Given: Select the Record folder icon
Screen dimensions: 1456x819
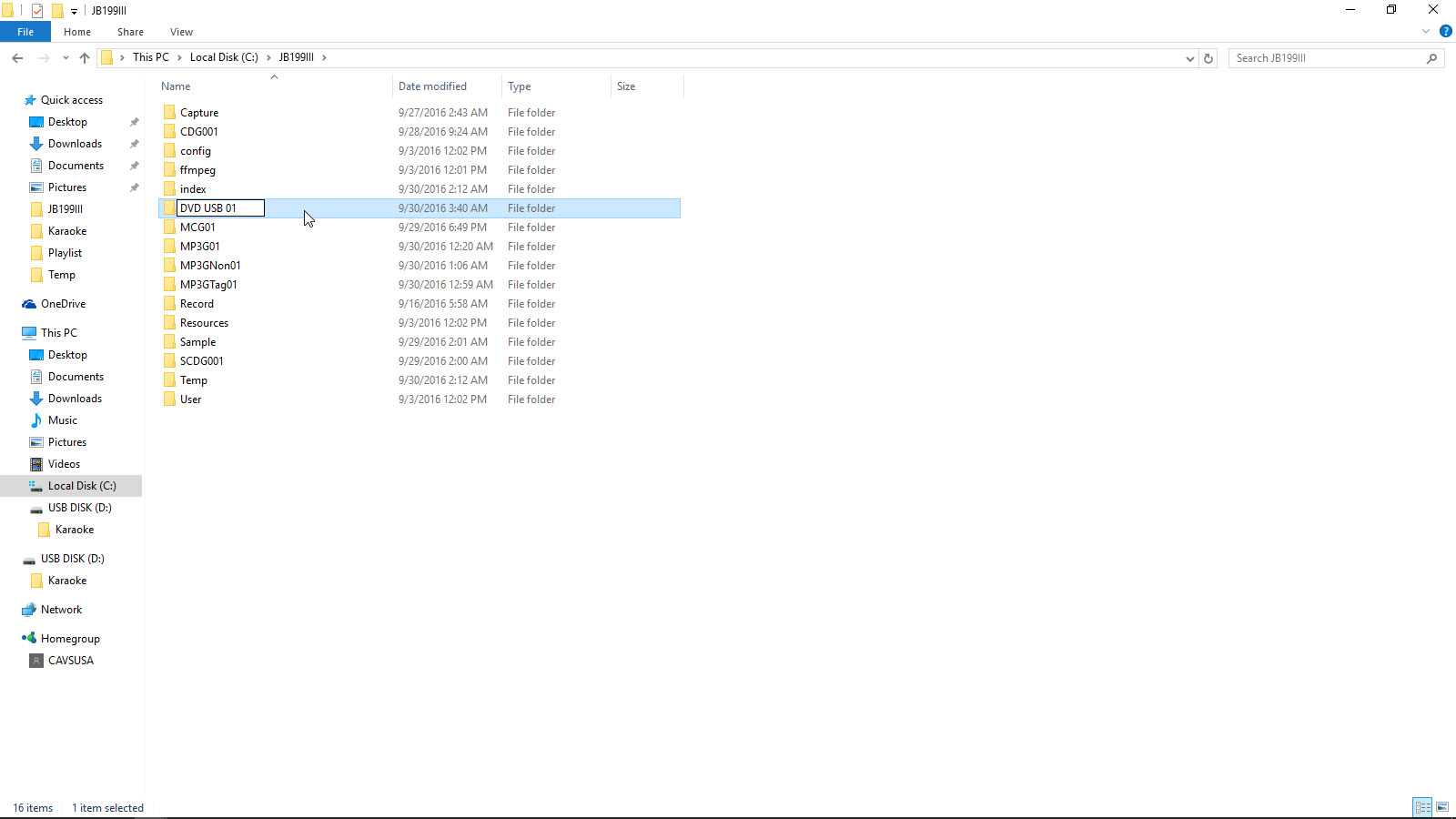Looking at the screenshot, I should [x=169, y=304].
